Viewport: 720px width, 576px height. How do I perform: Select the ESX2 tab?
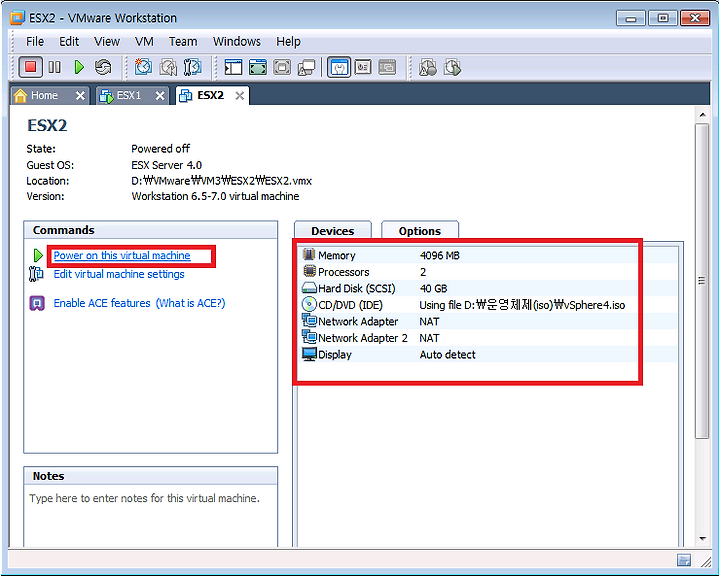point(210,96)
